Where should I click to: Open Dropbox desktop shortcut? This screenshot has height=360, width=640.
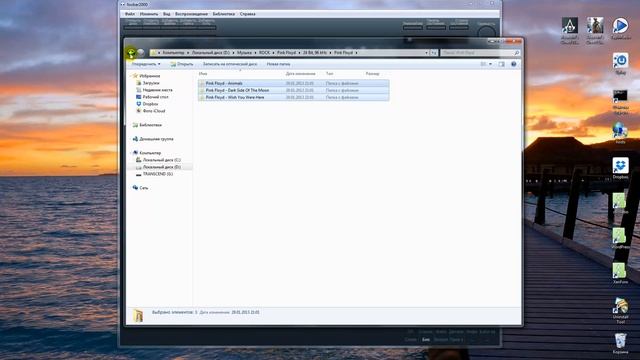pos(620,168)
